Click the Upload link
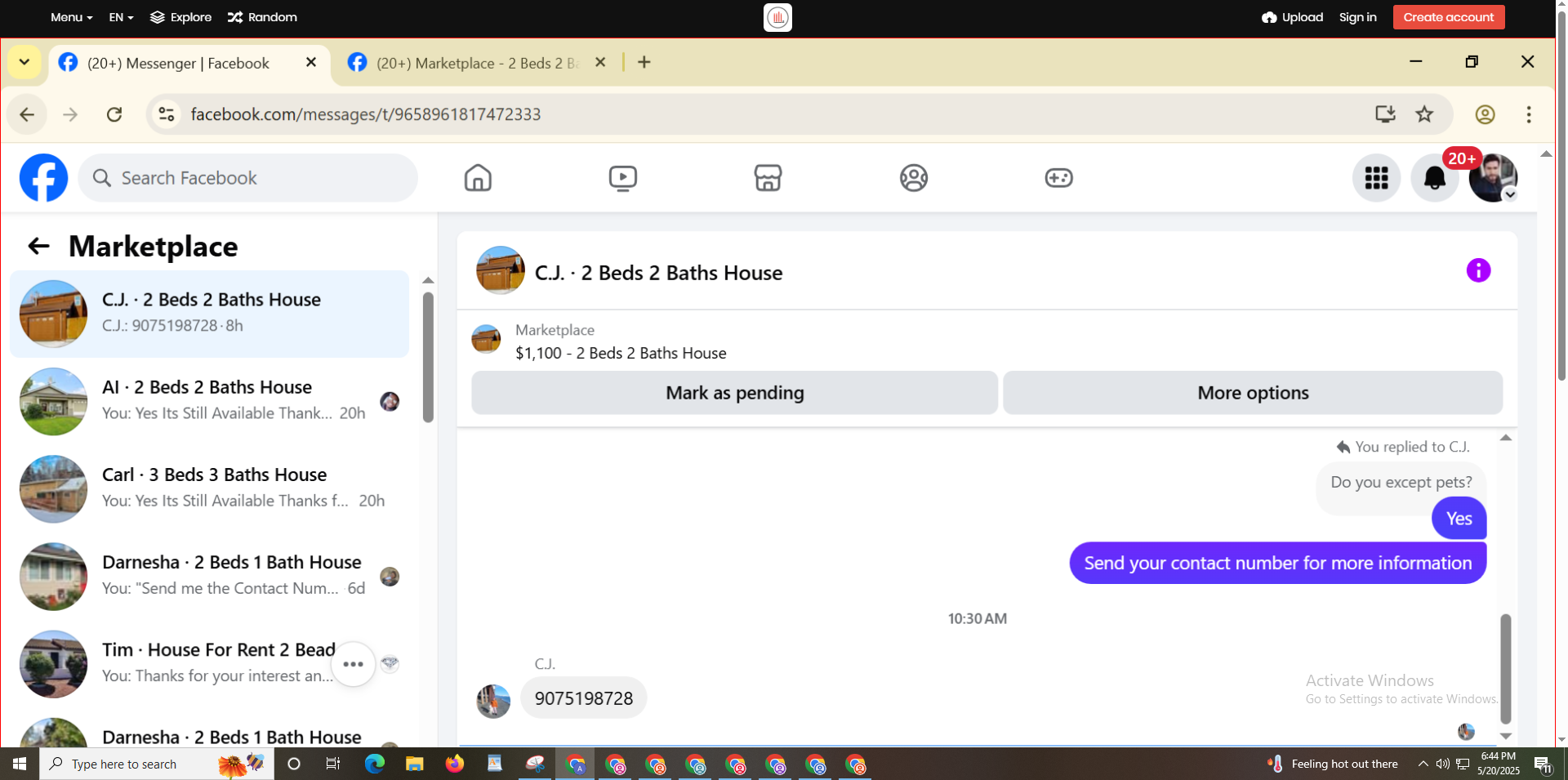 tap(1292, 17)
